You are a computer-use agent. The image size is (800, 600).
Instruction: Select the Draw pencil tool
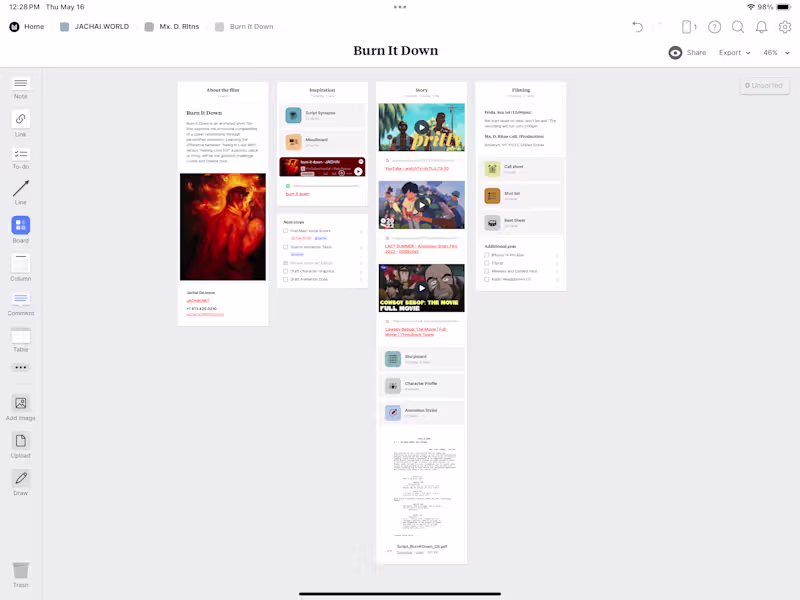pyautogui.click(x=20, y=483)
